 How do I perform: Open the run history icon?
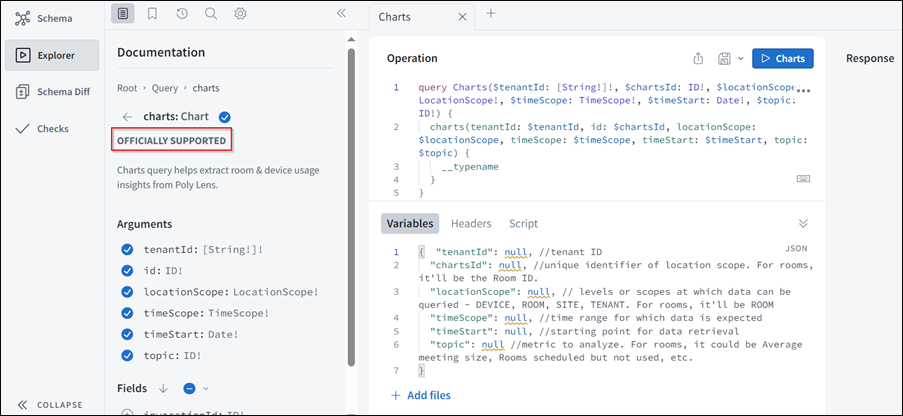click(x=182, y=13)
